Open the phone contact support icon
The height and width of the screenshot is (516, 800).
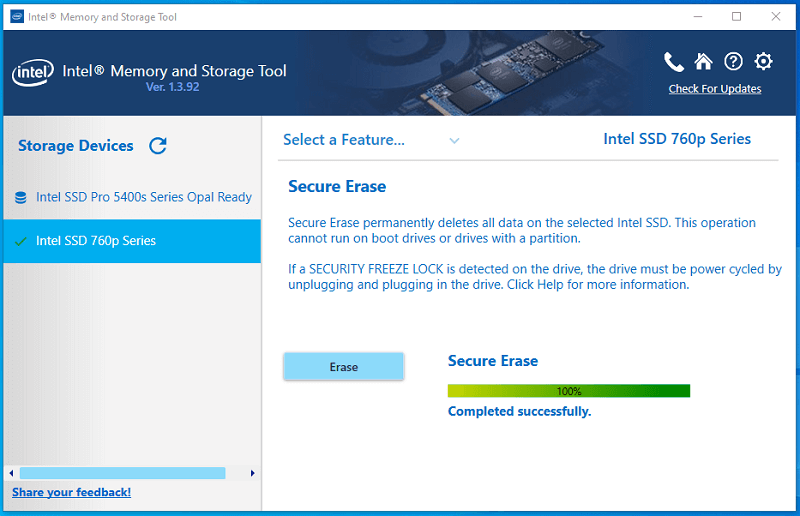pyautogui.click(x=673, y=62)
